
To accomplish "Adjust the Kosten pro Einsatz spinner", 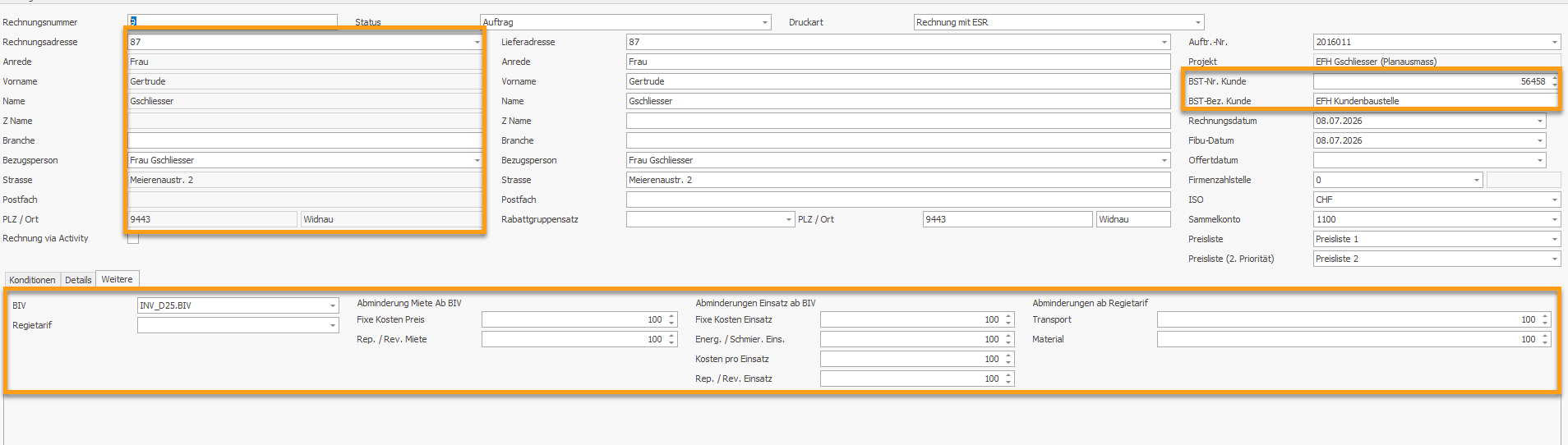I will pyautogui.click(x=1009, y=359).
